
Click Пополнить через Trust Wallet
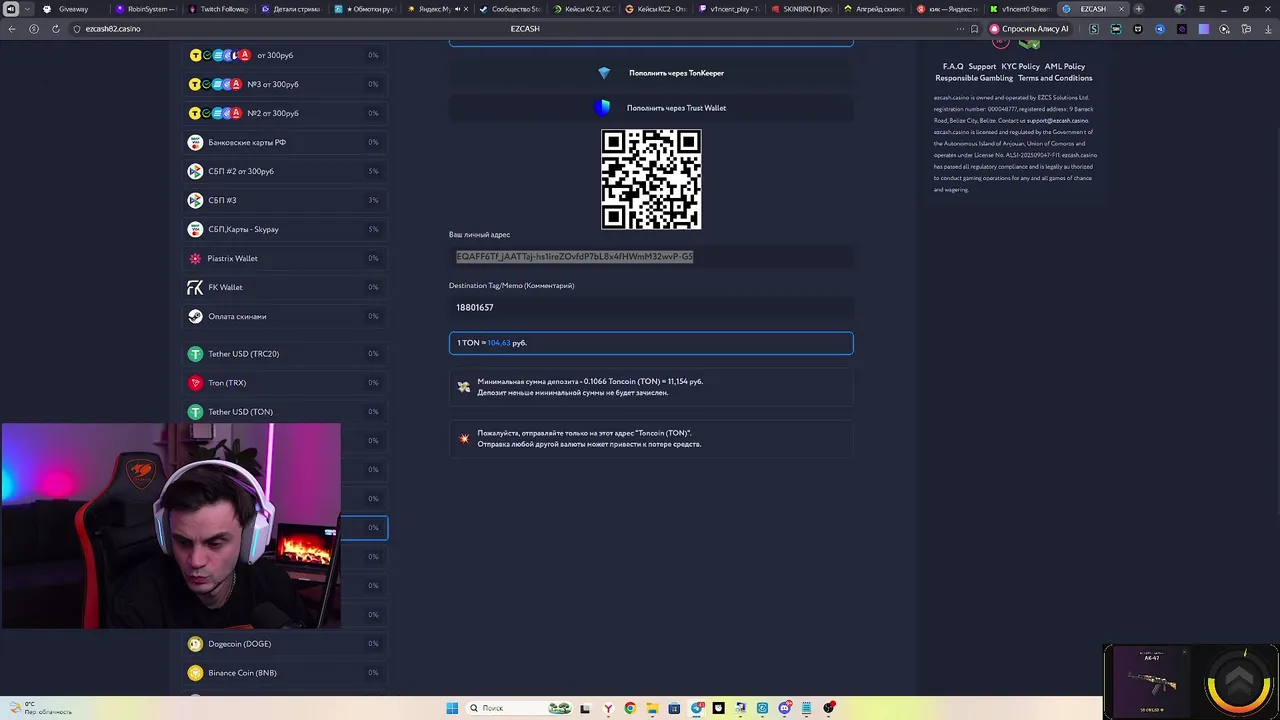(651, 108)
